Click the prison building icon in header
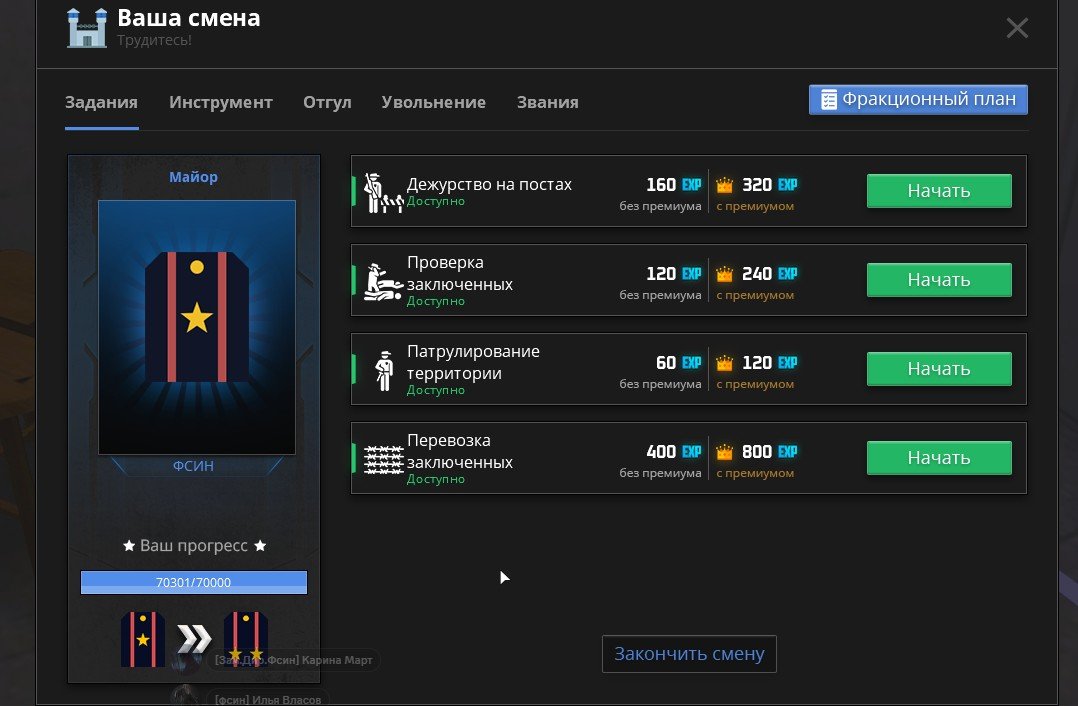The width and height of the screenshot is (1078, 706). point(87,27)
